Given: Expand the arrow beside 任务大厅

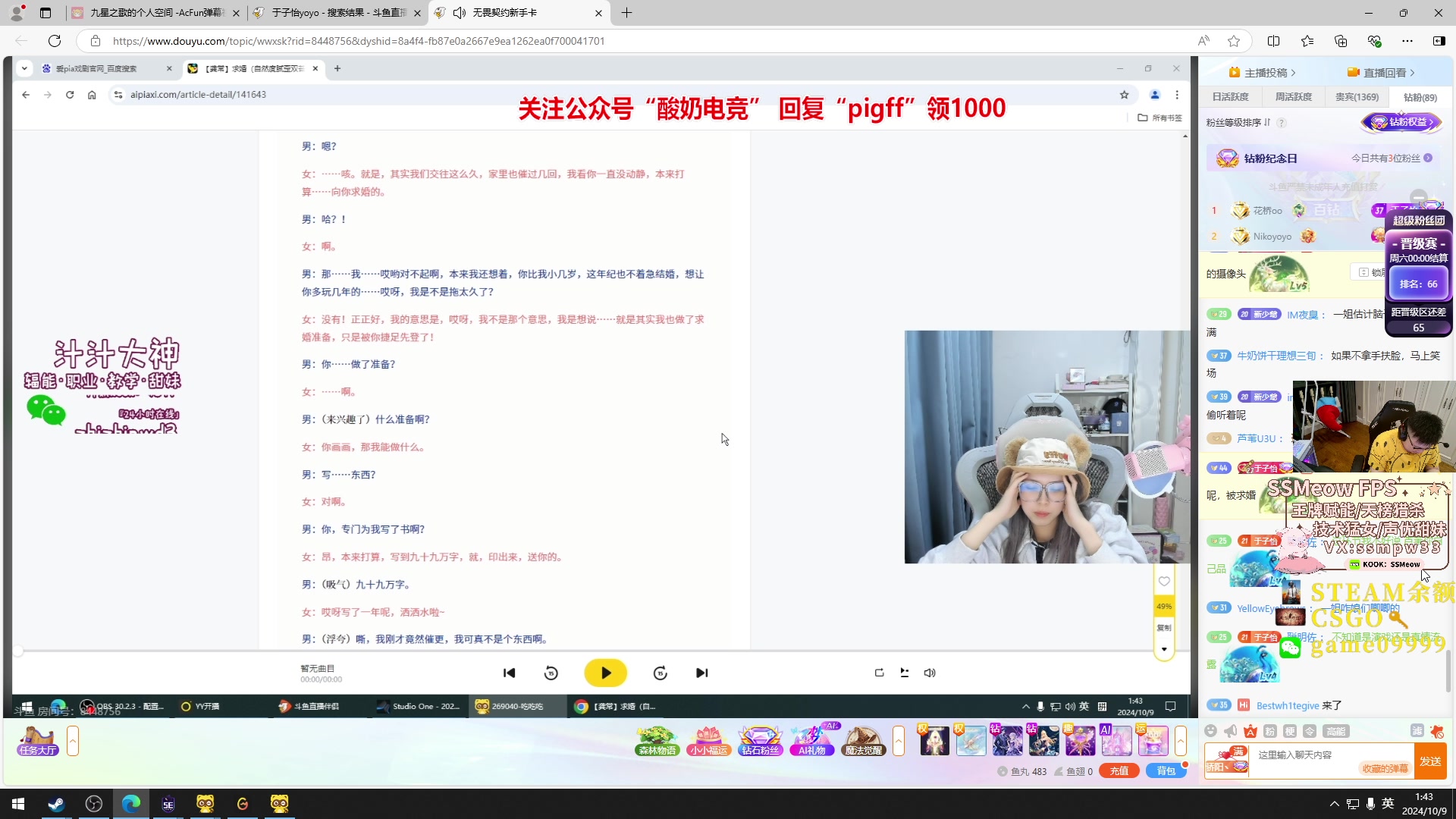Looking at the screenshot, I should coord(73,741).
